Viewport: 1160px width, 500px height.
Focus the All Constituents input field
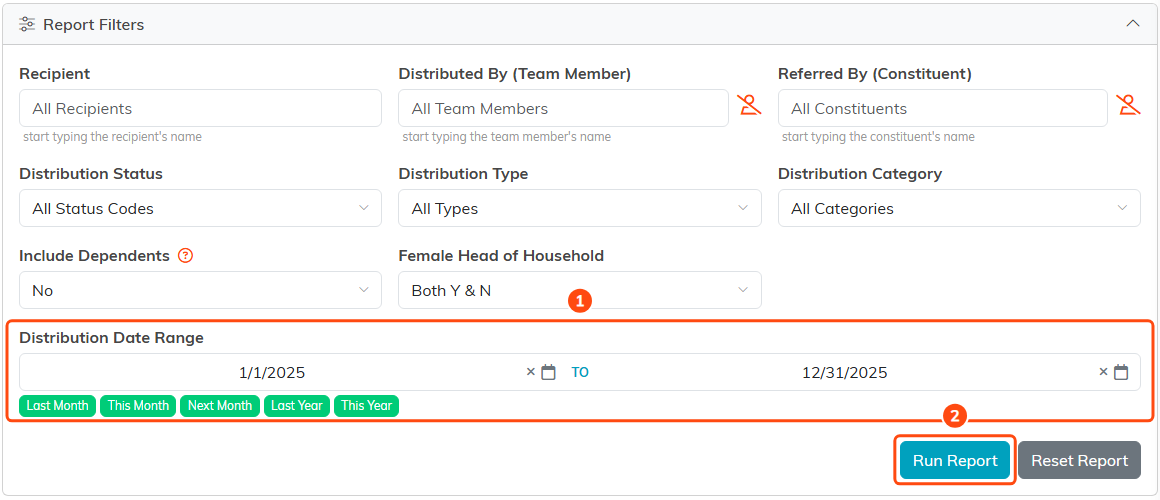942,108
